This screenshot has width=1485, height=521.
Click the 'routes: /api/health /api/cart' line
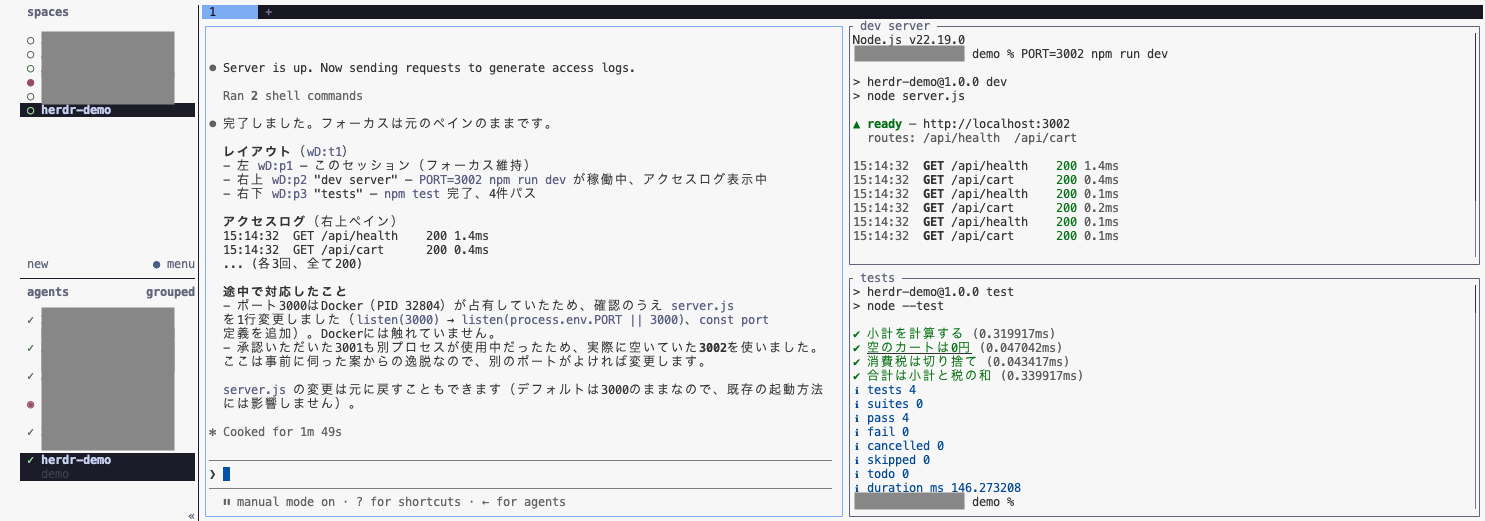point(972,138)
